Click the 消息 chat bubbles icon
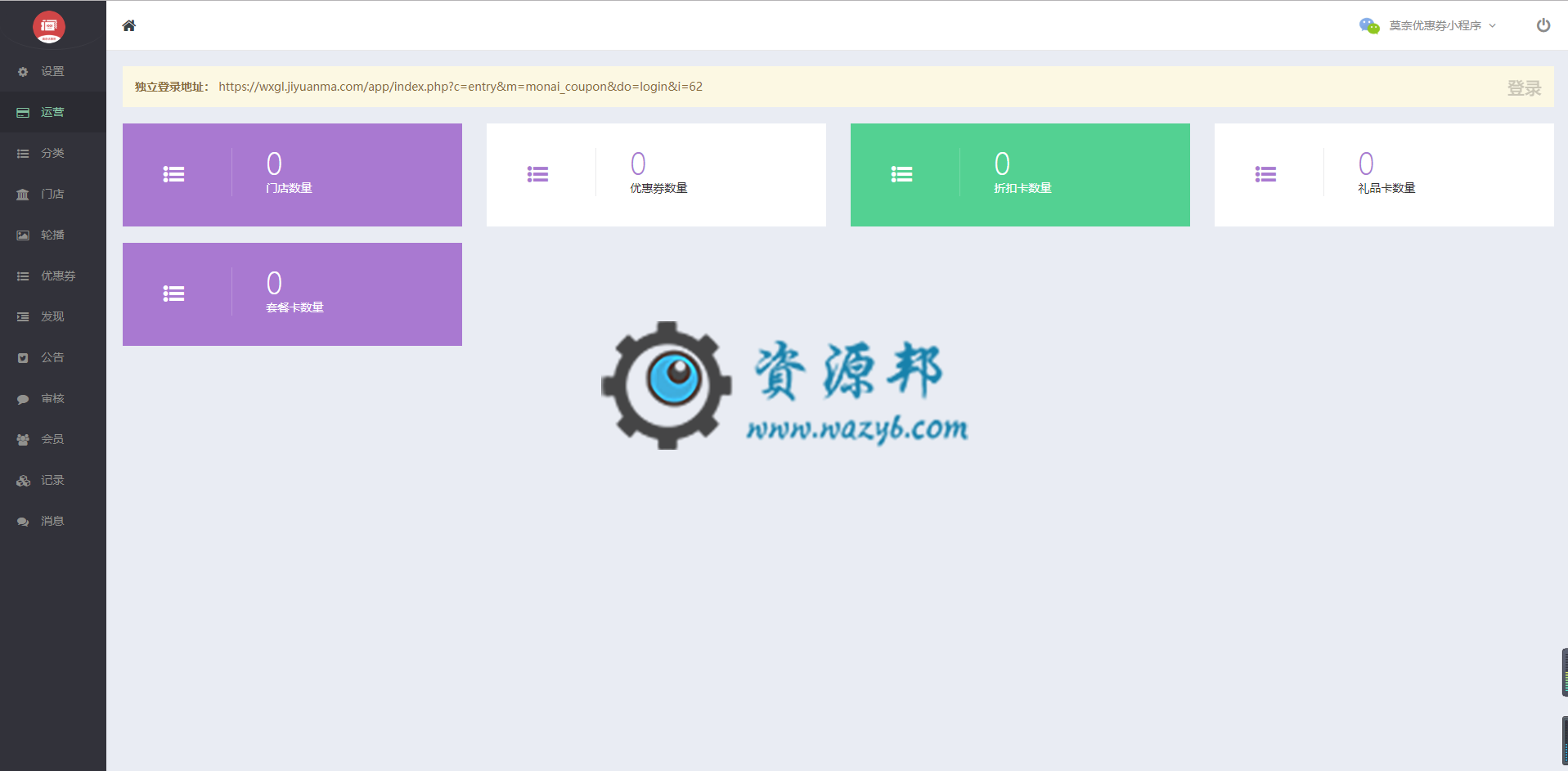1568x771 pixels. click(x=23, y=522)
